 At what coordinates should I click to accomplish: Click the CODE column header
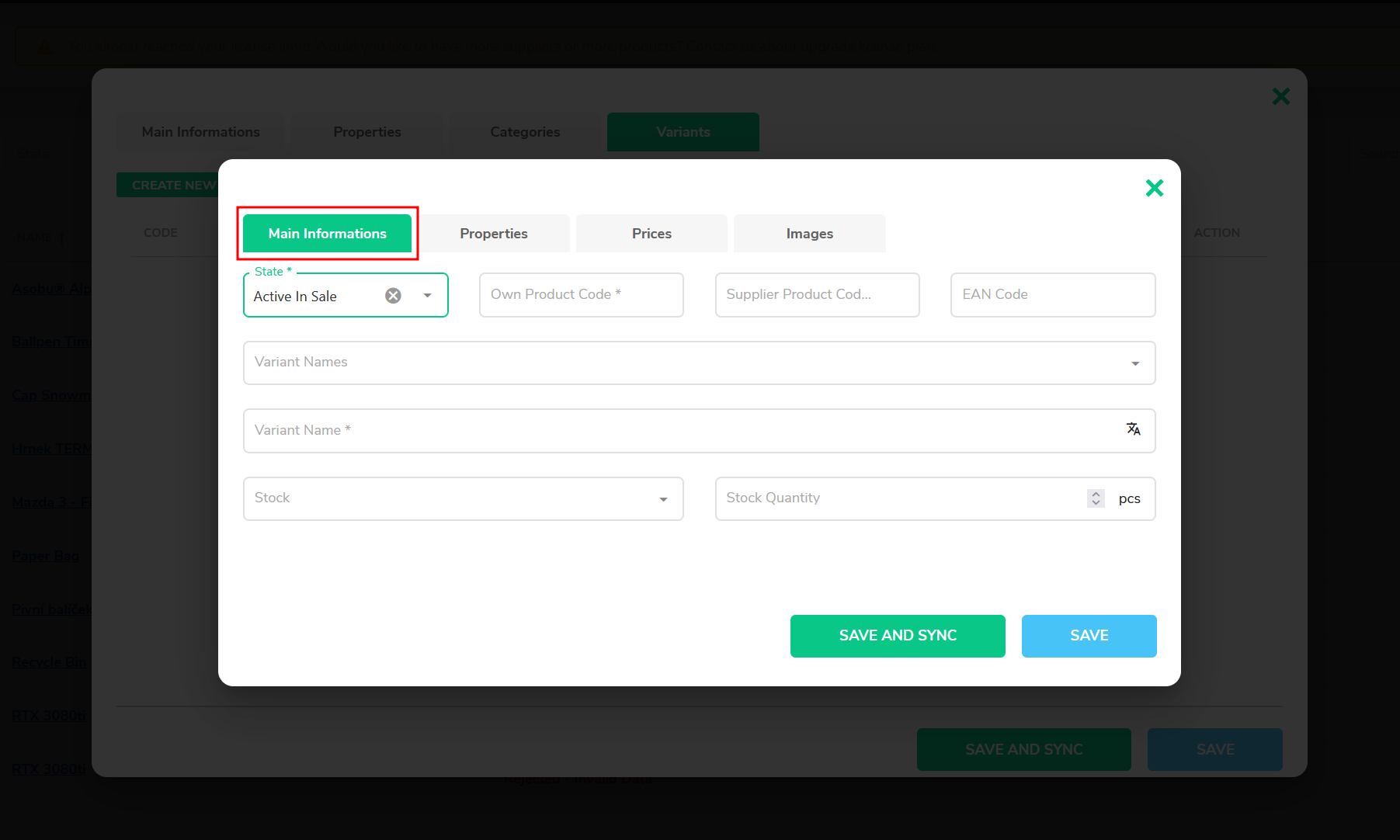(161, 233)
